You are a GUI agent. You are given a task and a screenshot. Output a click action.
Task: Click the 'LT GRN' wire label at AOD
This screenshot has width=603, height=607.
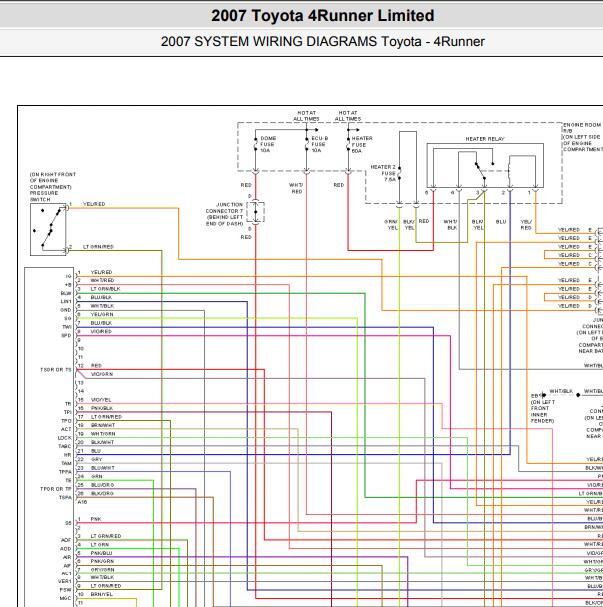click(99, 544)
